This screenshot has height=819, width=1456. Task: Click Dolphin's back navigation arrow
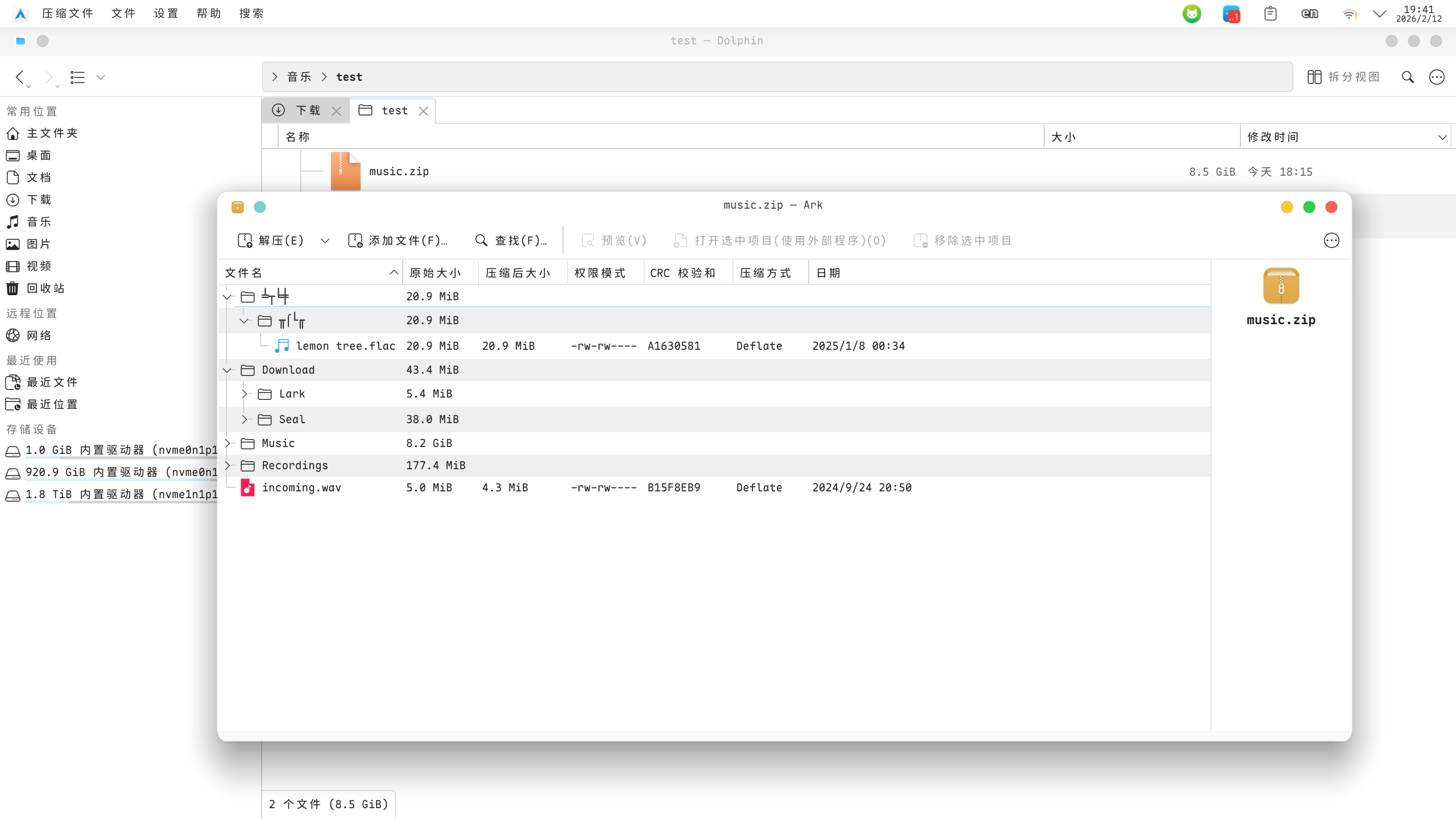20,77
